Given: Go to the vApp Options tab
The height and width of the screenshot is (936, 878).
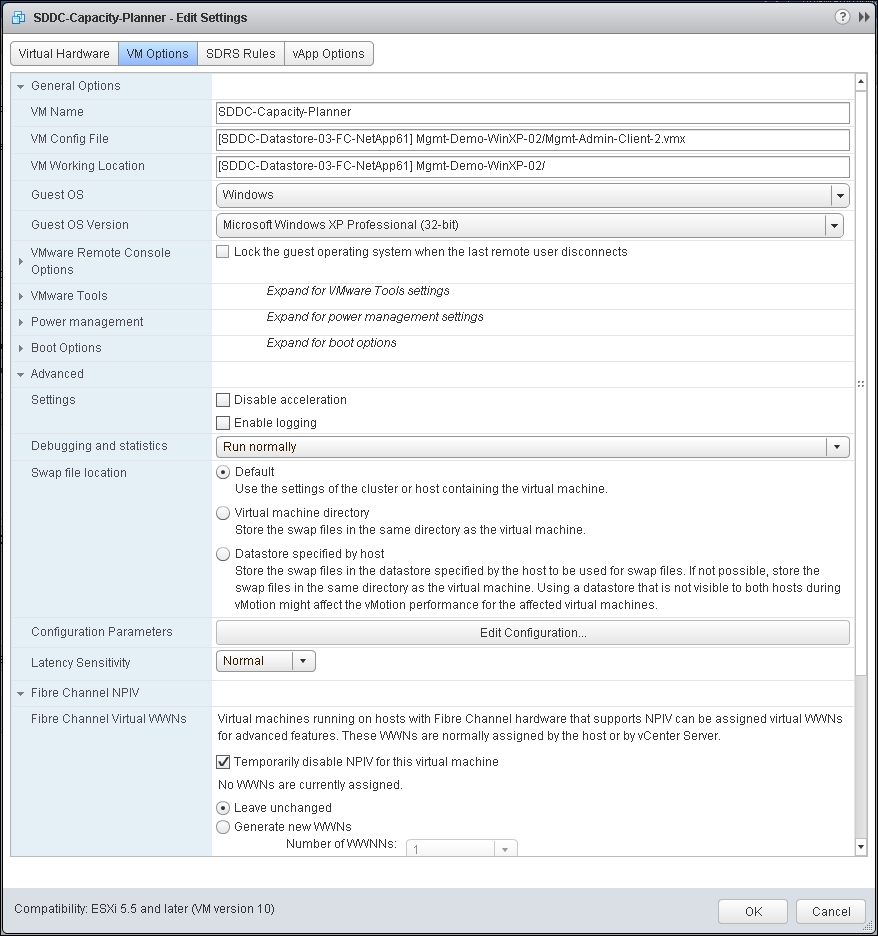Looking at the screenshot, I should 328,54.
